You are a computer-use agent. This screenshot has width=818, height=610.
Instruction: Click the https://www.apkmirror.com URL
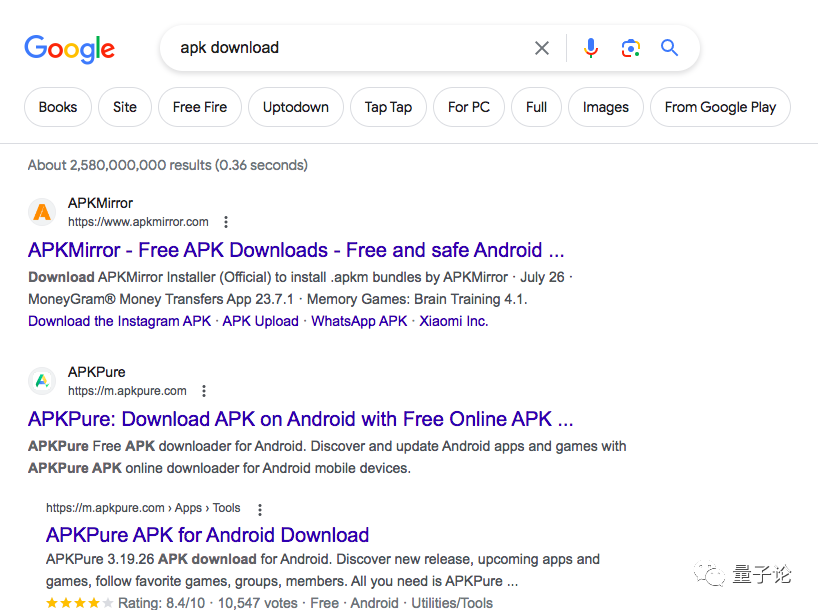138,222
